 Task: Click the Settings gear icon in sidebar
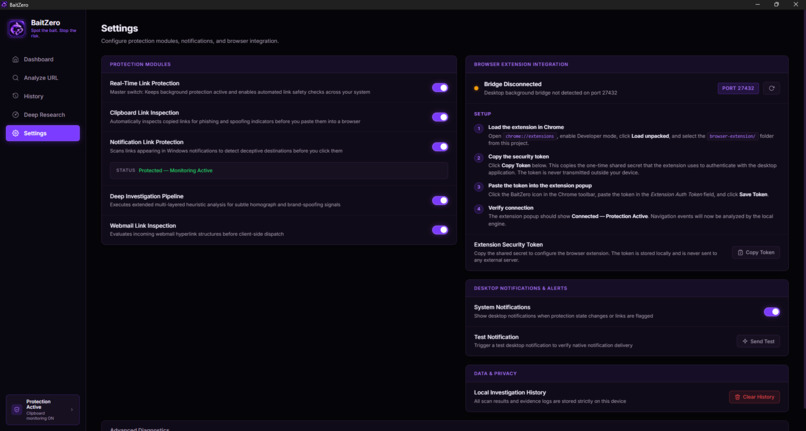[x=15, y=133]
